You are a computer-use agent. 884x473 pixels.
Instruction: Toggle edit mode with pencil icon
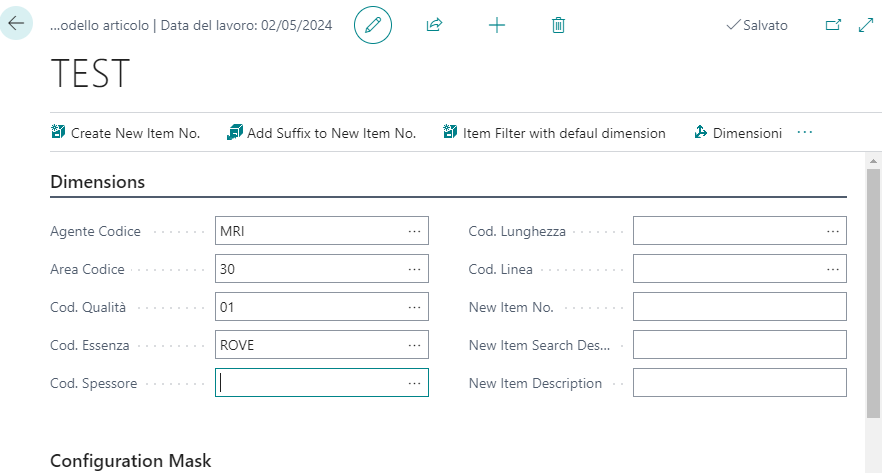point(373,25)
